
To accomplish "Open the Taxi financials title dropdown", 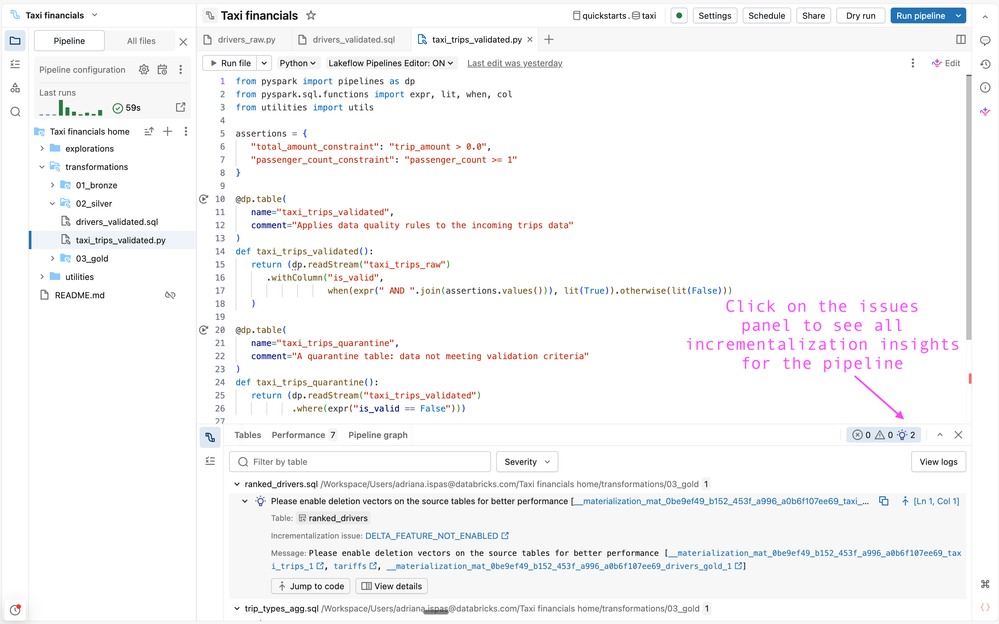I will (x=95, y=15).
